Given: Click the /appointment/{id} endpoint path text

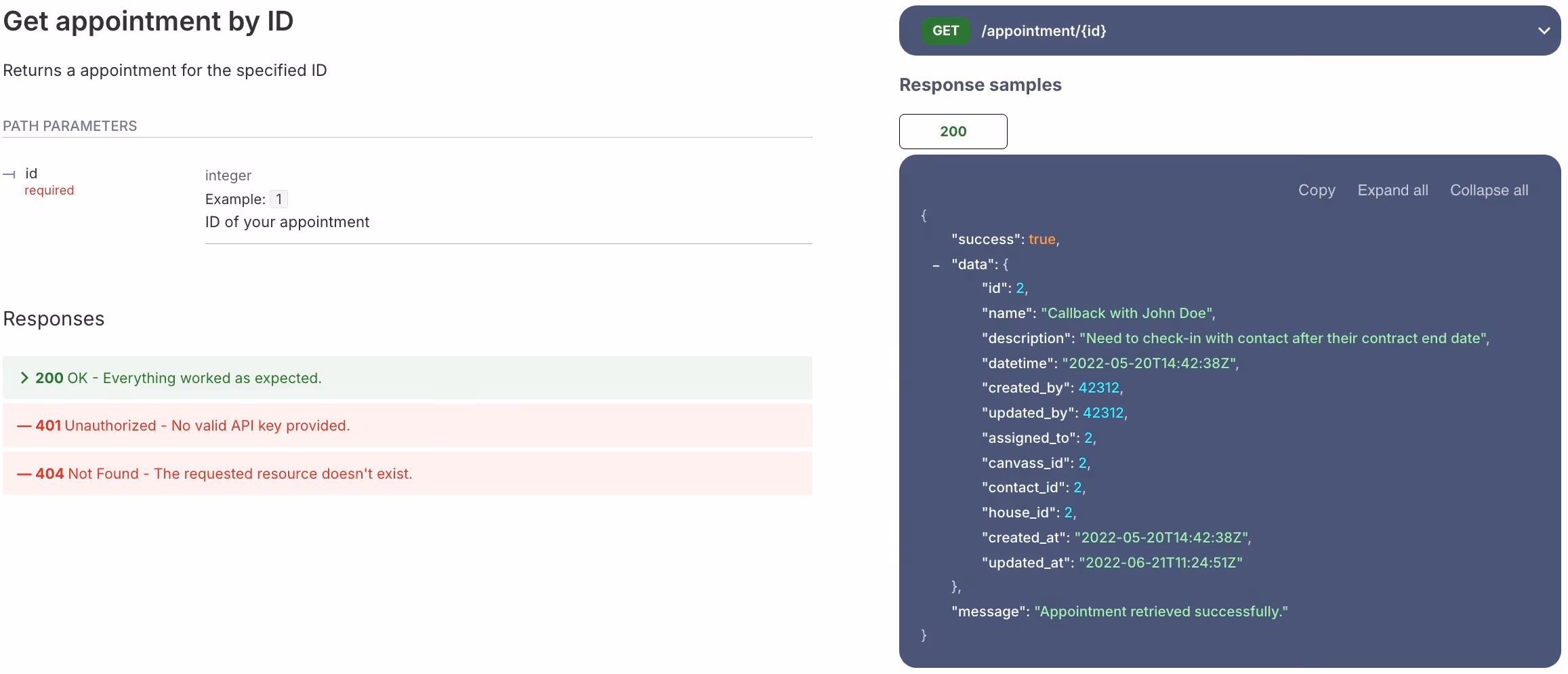Looking at the screenshot, I should coord(1044,31).
